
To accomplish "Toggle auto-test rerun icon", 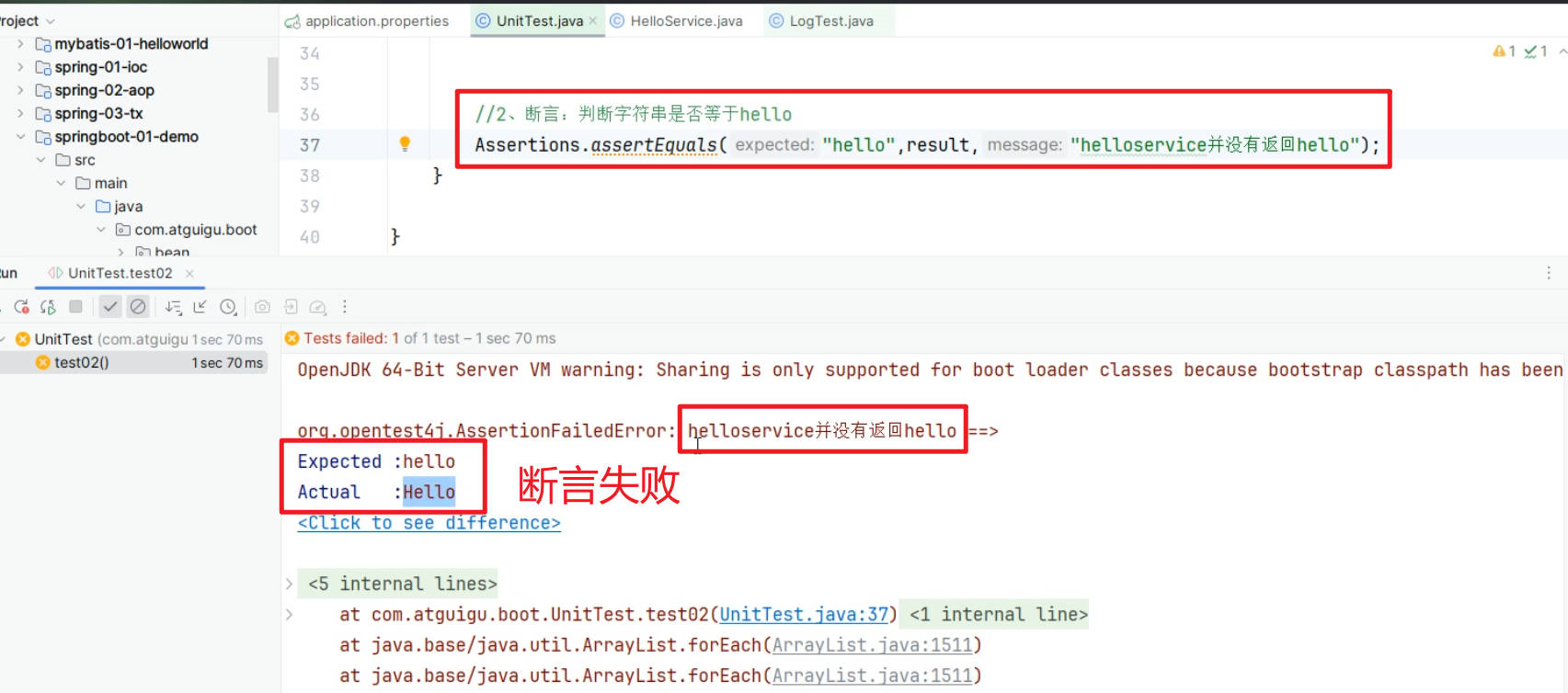I will [x=48, y=307].
